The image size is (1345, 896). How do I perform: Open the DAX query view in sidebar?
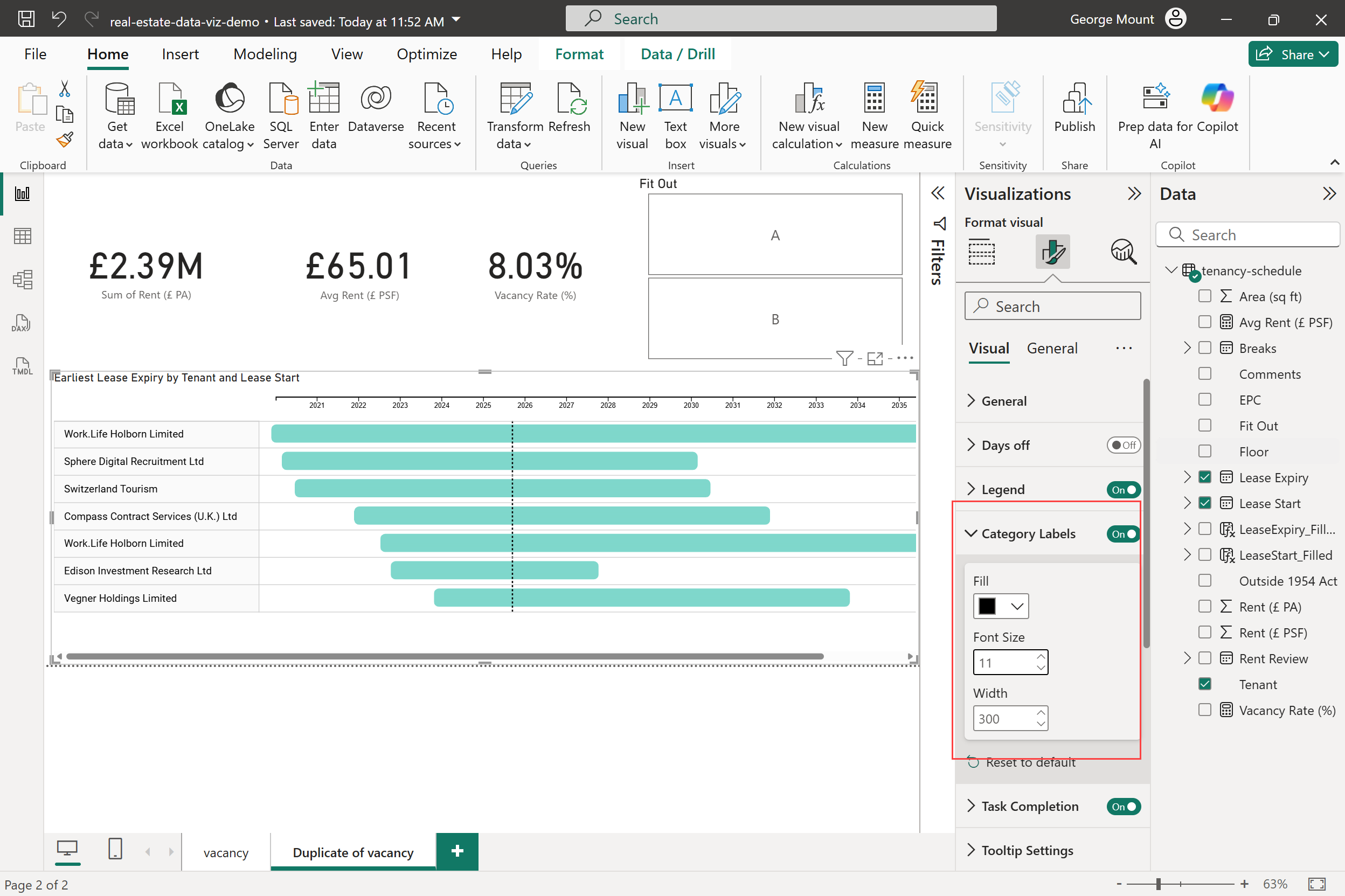pos(22,323)
